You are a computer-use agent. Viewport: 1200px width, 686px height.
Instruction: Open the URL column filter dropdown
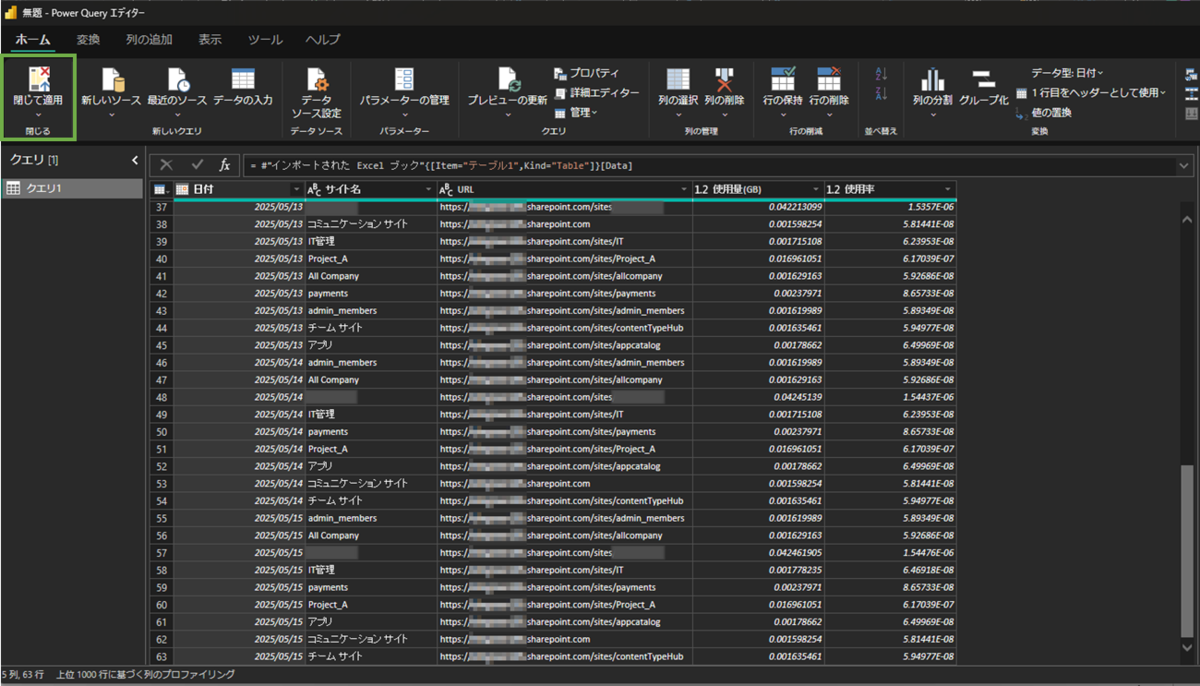click(683, 189)
